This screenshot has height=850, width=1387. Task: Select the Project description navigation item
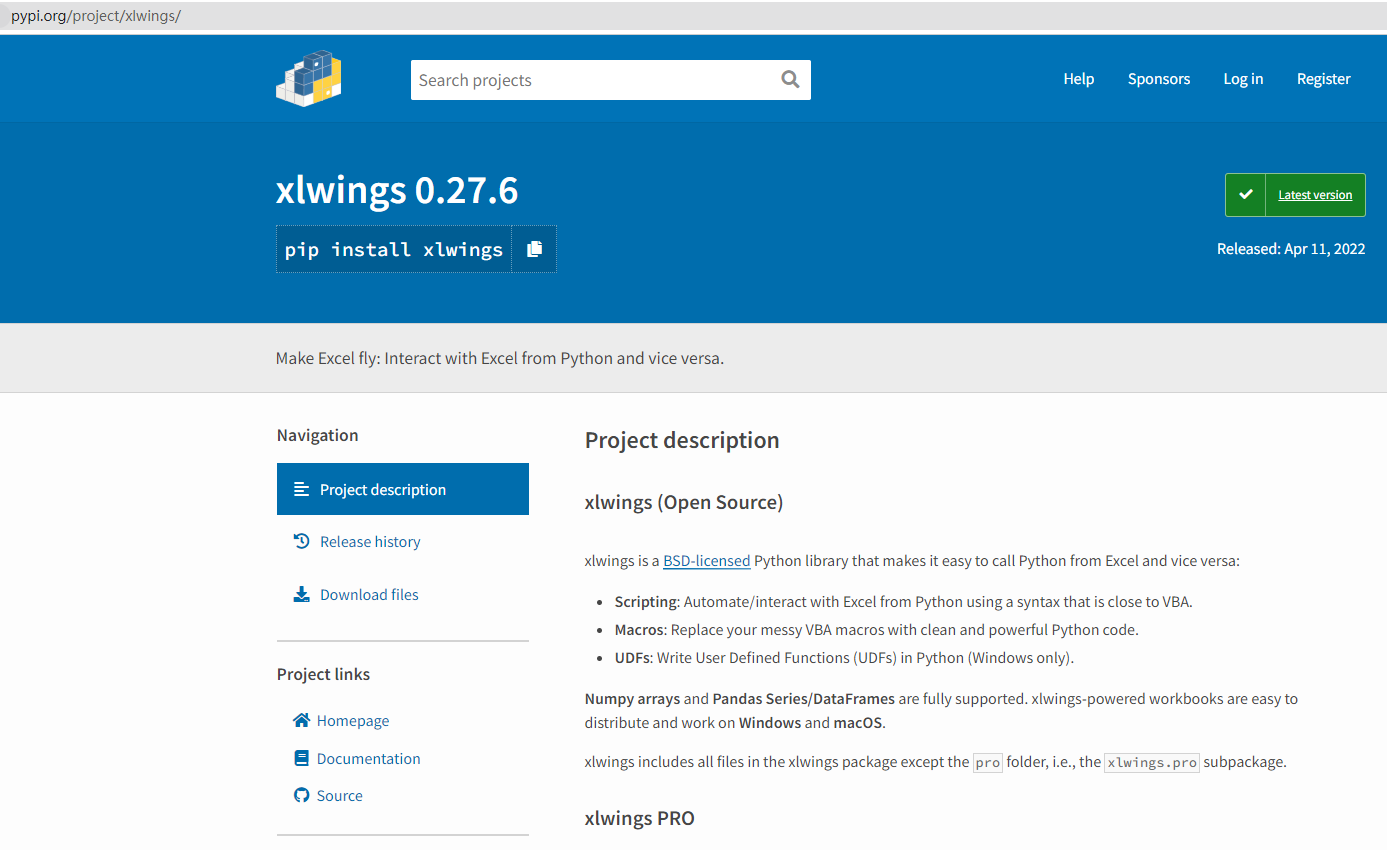(383, 489)
